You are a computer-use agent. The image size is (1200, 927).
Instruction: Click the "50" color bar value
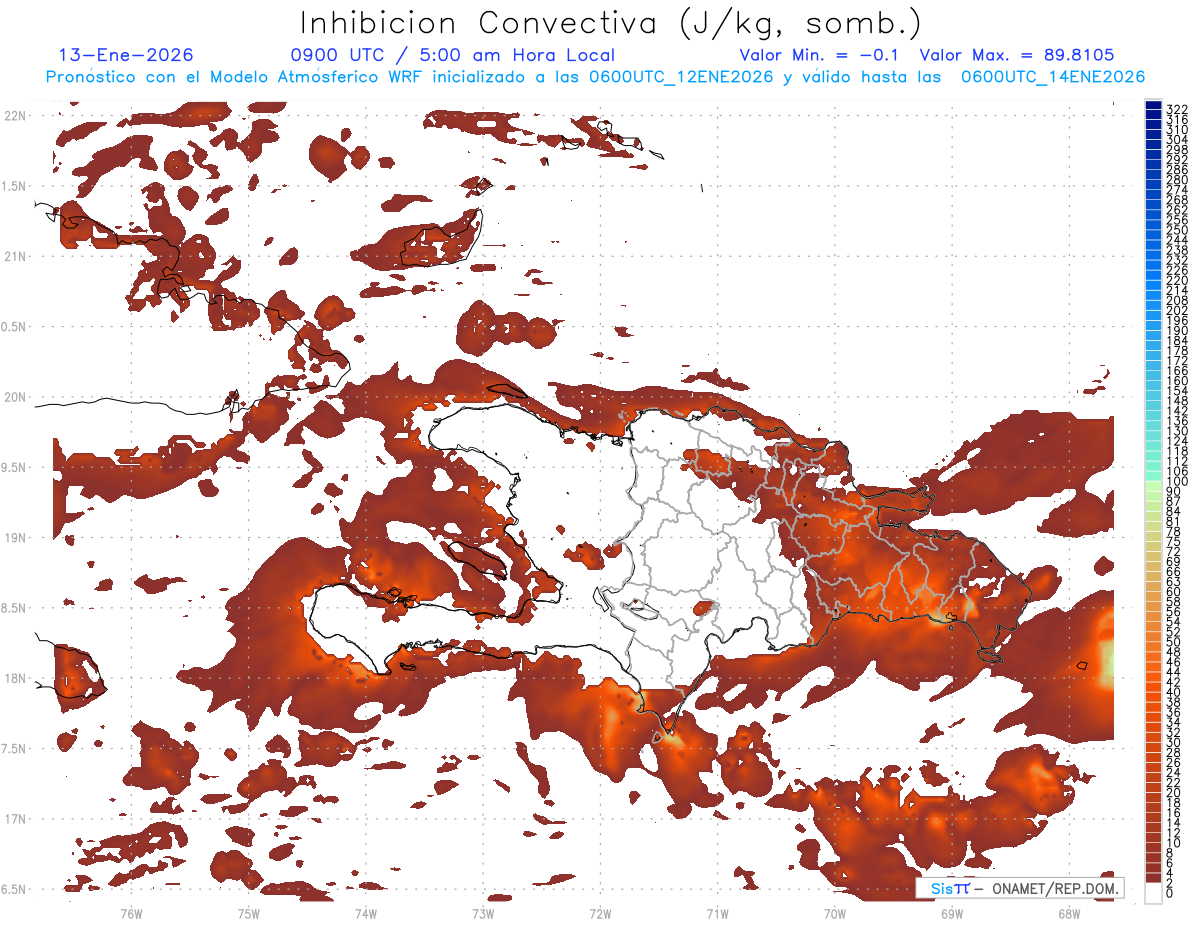pyautogui.click(x=1173, y=642)
